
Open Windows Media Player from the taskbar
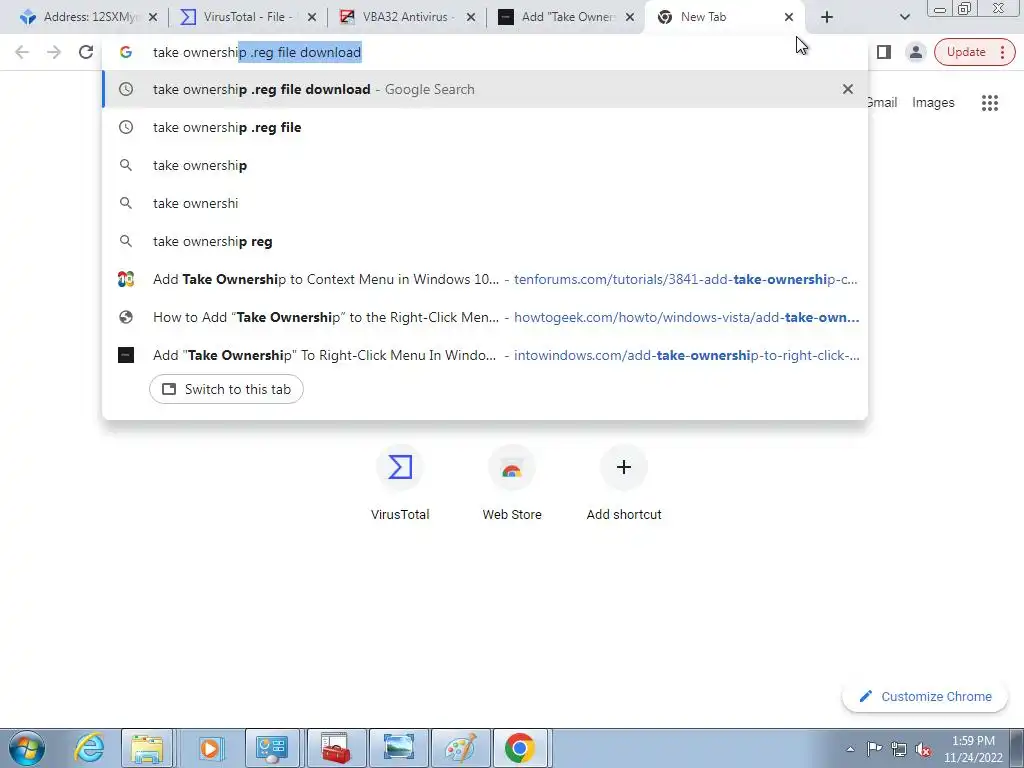pyautogui.click(x=210, y=748)
